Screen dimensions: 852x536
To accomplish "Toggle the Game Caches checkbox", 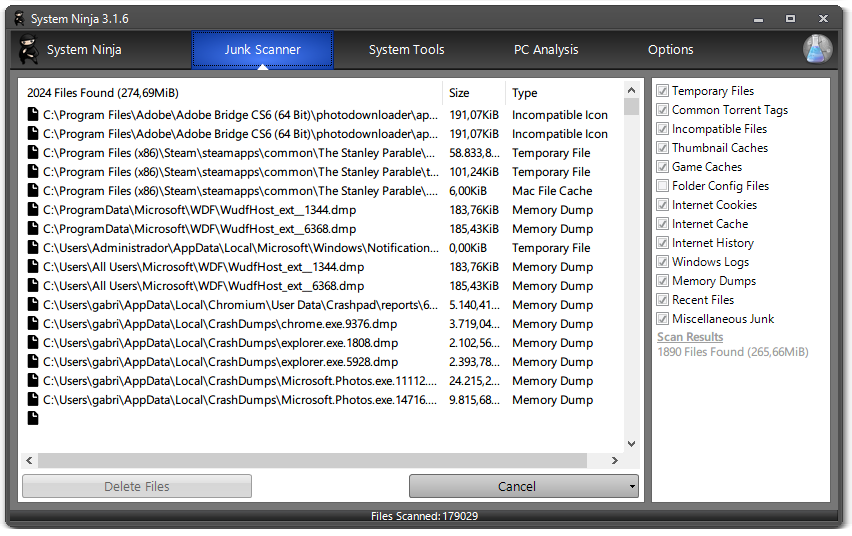I will tap(662, 167).
